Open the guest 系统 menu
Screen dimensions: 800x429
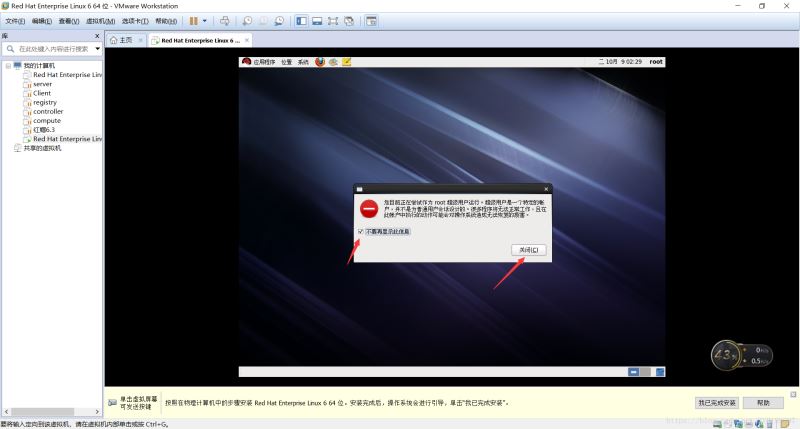[x=303, y=62]
